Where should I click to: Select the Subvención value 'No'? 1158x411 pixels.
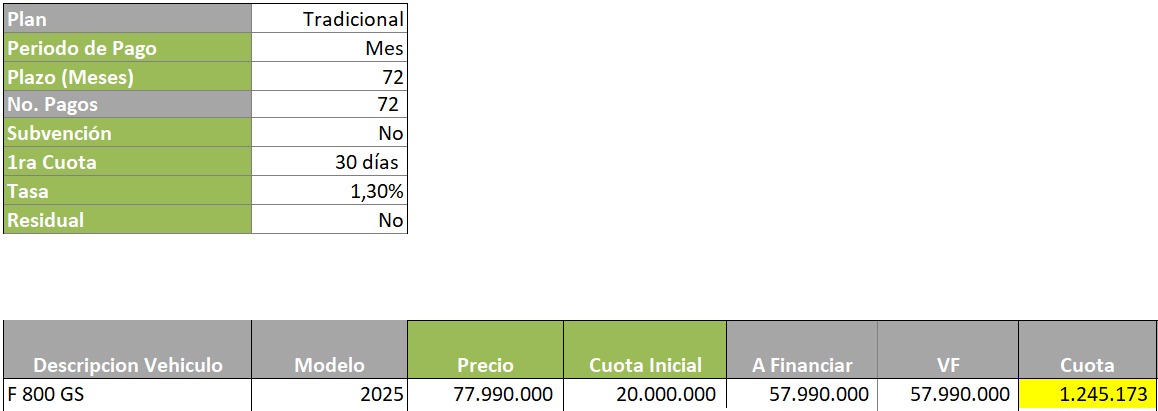click(x=329, y=134)
